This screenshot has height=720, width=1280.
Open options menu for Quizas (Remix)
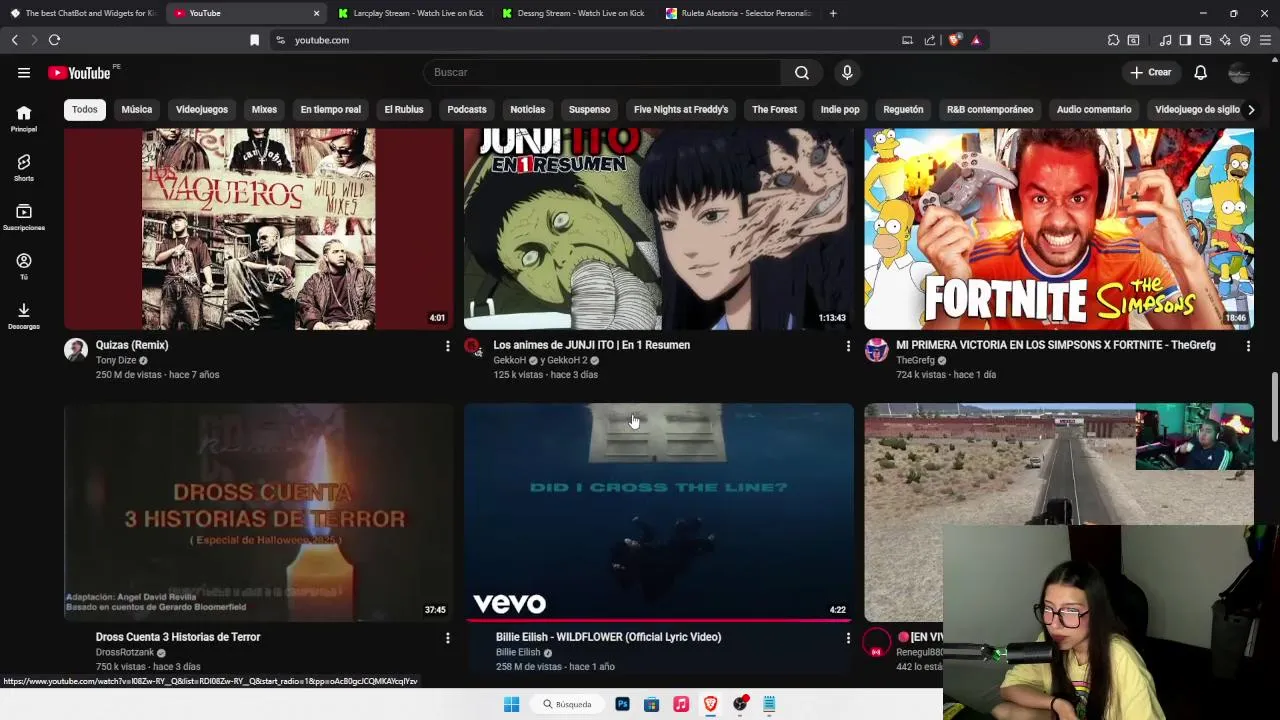click(447, 346)
